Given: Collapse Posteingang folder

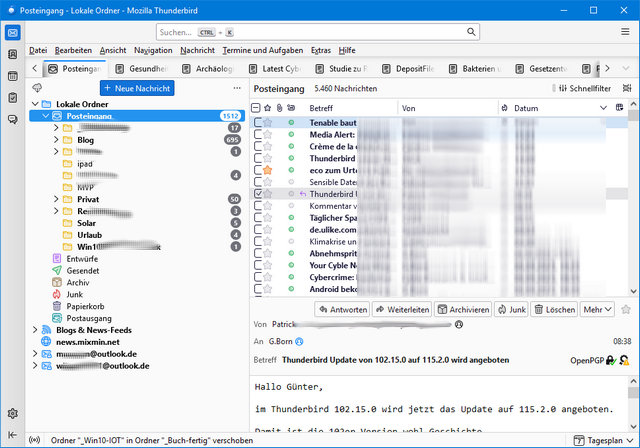Looking at the screenshot, I should 46,116.
